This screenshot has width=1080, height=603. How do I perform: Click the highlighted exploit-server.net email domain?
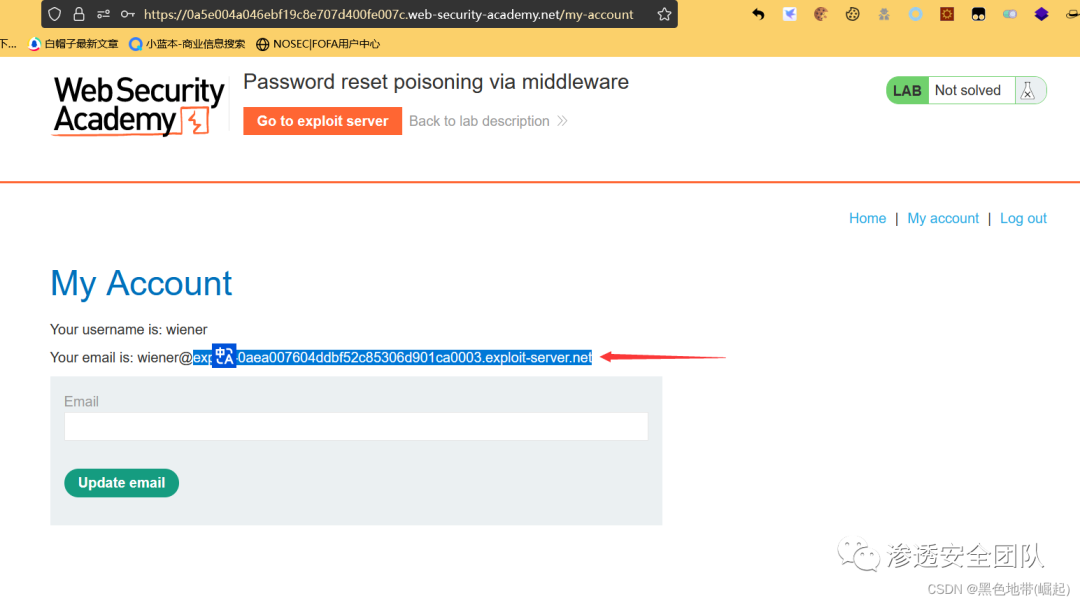click(x=392, y=358)
